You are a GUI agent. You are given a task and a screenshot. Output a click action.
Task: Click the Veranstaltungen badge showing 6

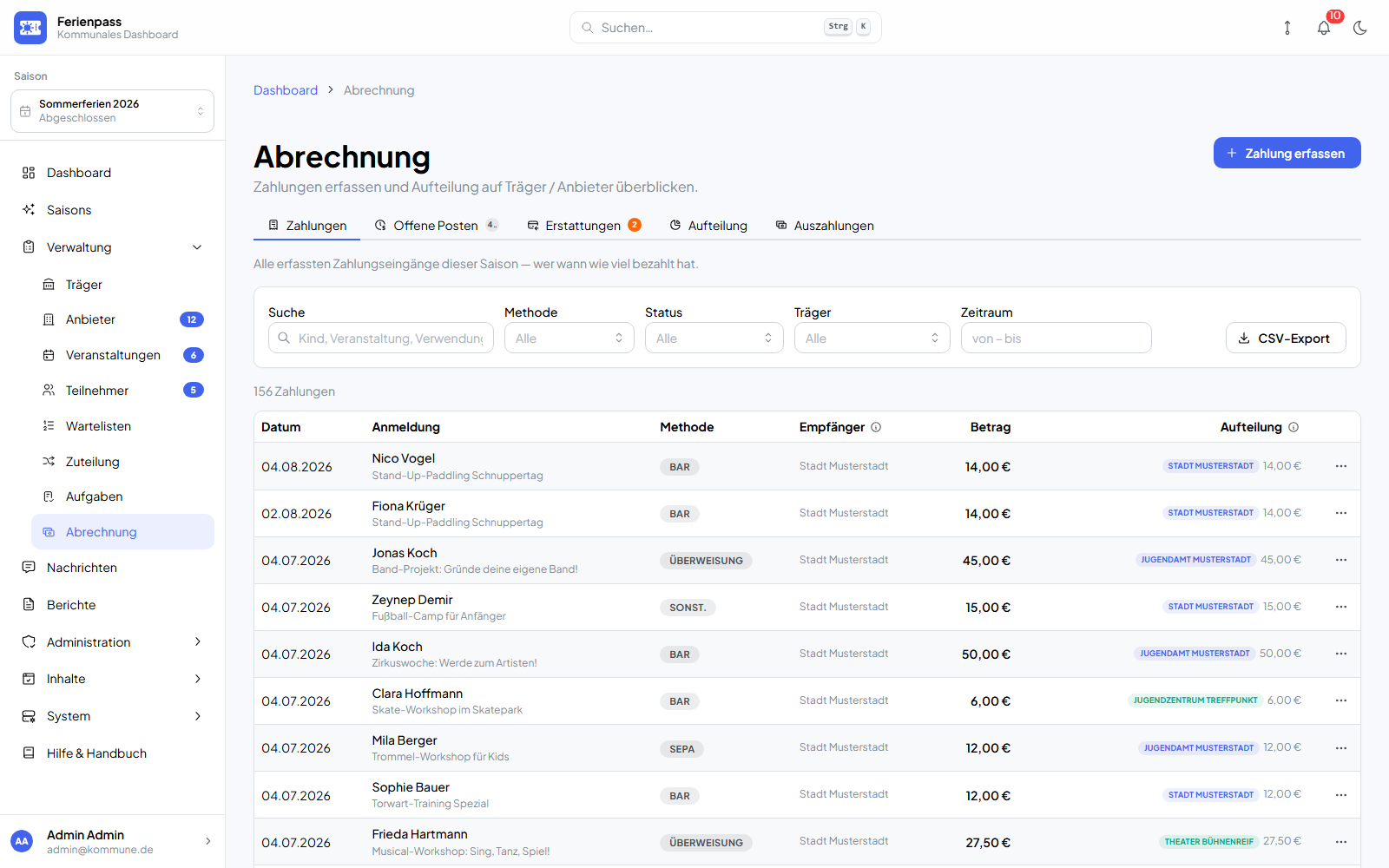pyautogui.click(x=194, y=355)
